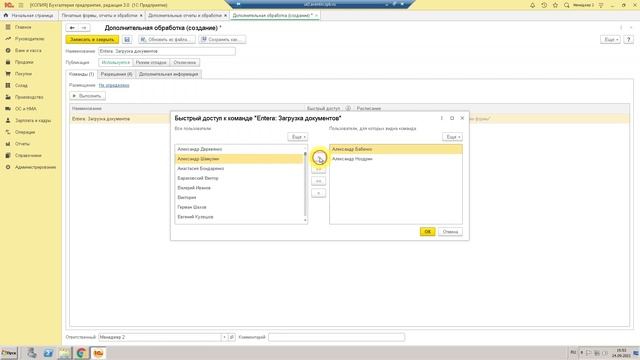Click the Наименование input field

(x=167, y=51)
